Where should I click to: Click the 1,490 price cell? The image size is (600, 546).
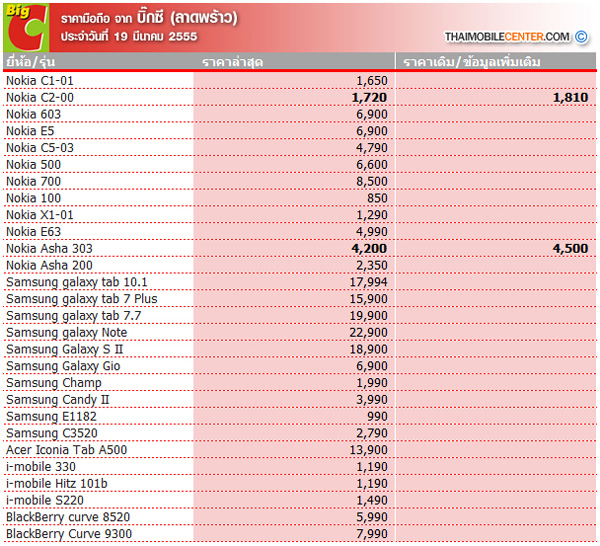(372, 501)
